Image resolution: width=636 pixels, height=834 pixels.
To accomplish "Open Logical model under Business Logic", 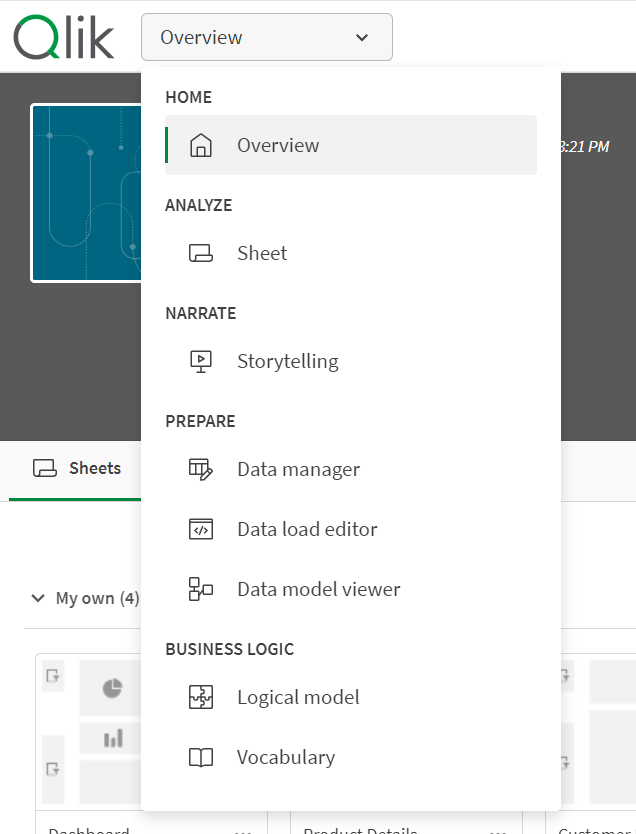I will tap(298, 697).
